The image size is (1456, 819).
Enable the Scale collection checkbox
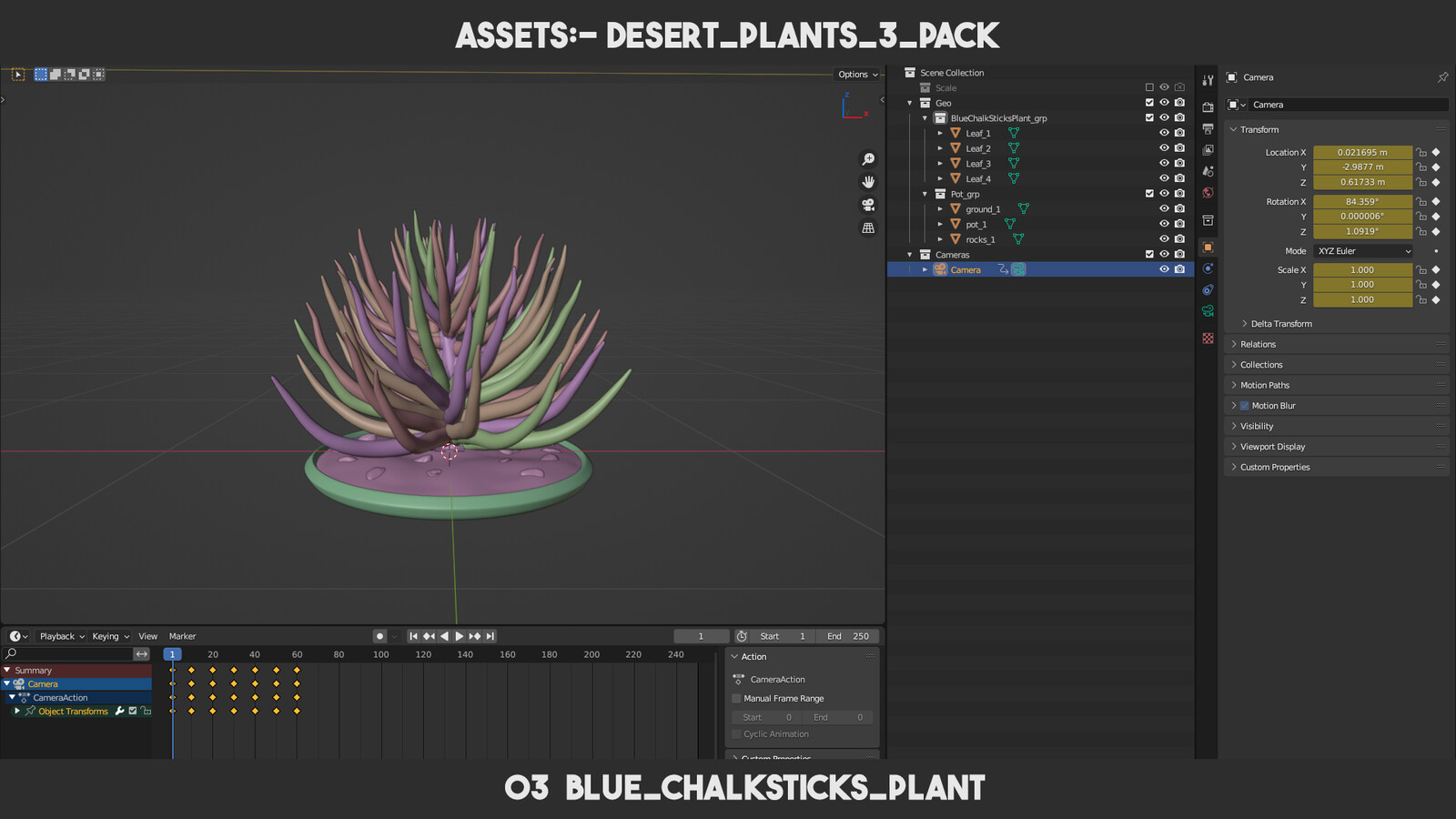[x=1149, y=87]
